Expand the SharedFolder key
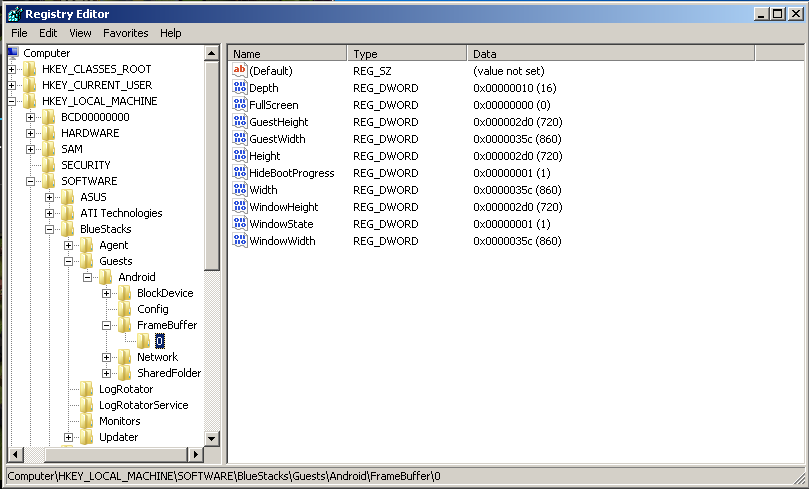Screen dimensions: 809x489 [106, 373]
